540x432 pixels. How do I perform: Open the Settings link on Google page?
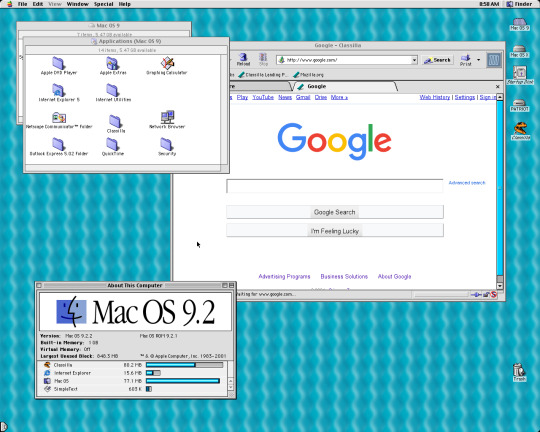[465, 97]
